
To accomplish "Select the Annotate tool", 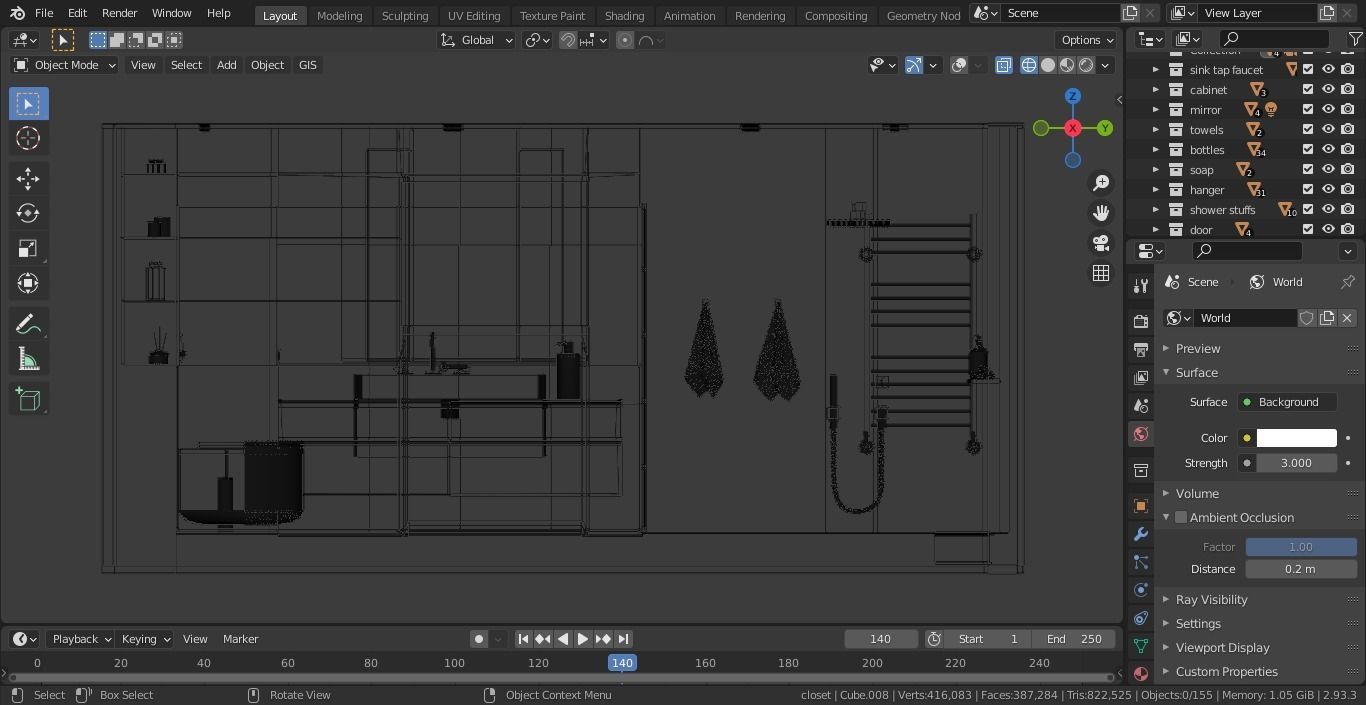I will (28, 324).
